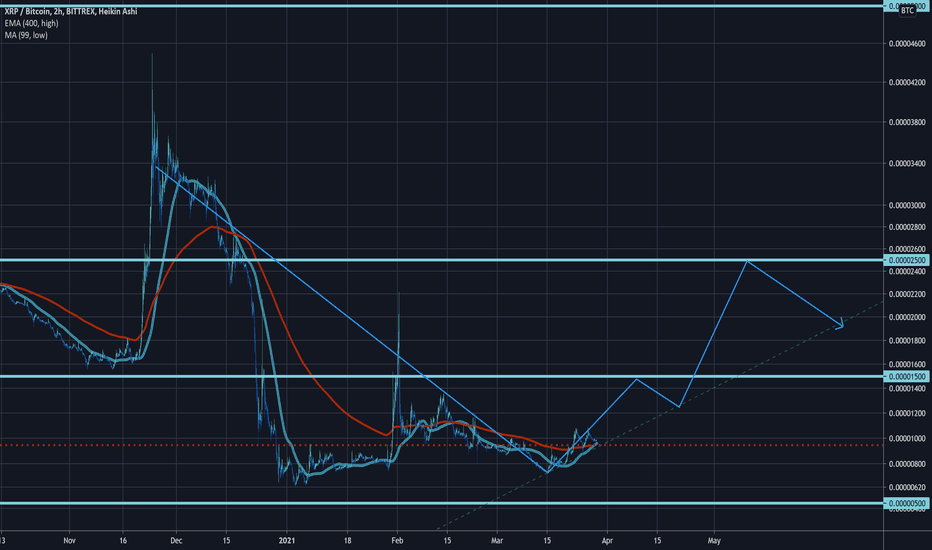This screenshot has height=550, width=932.
Task: Select the horizontal line at 0.00002500 level
Action: (442, 260)
